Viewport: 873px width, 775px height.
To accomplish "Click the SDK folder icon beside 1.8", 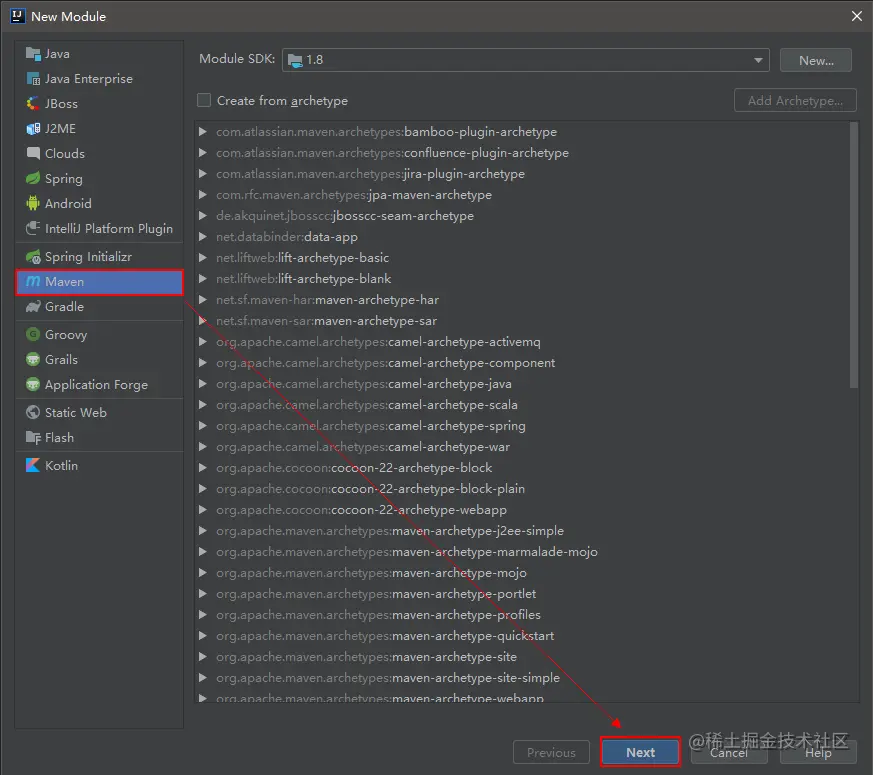I will [x=296, y=60].
